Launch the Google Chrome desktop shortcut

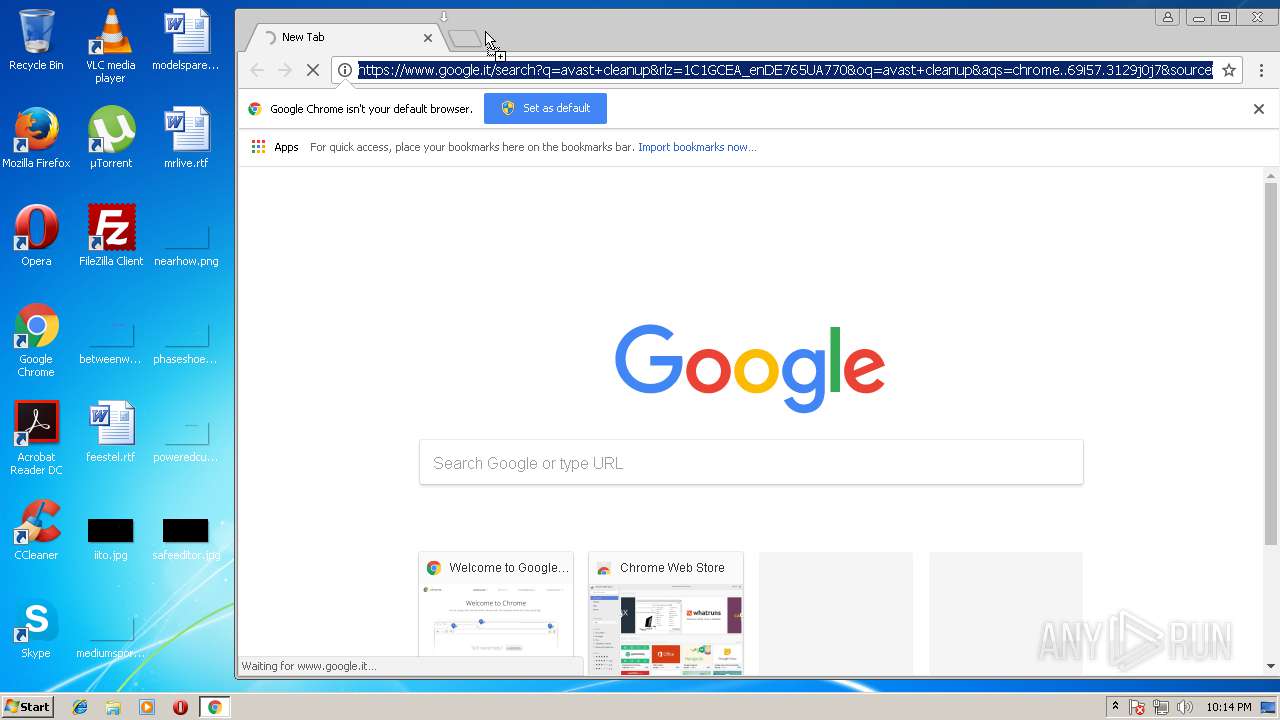[x=36, y=340]
